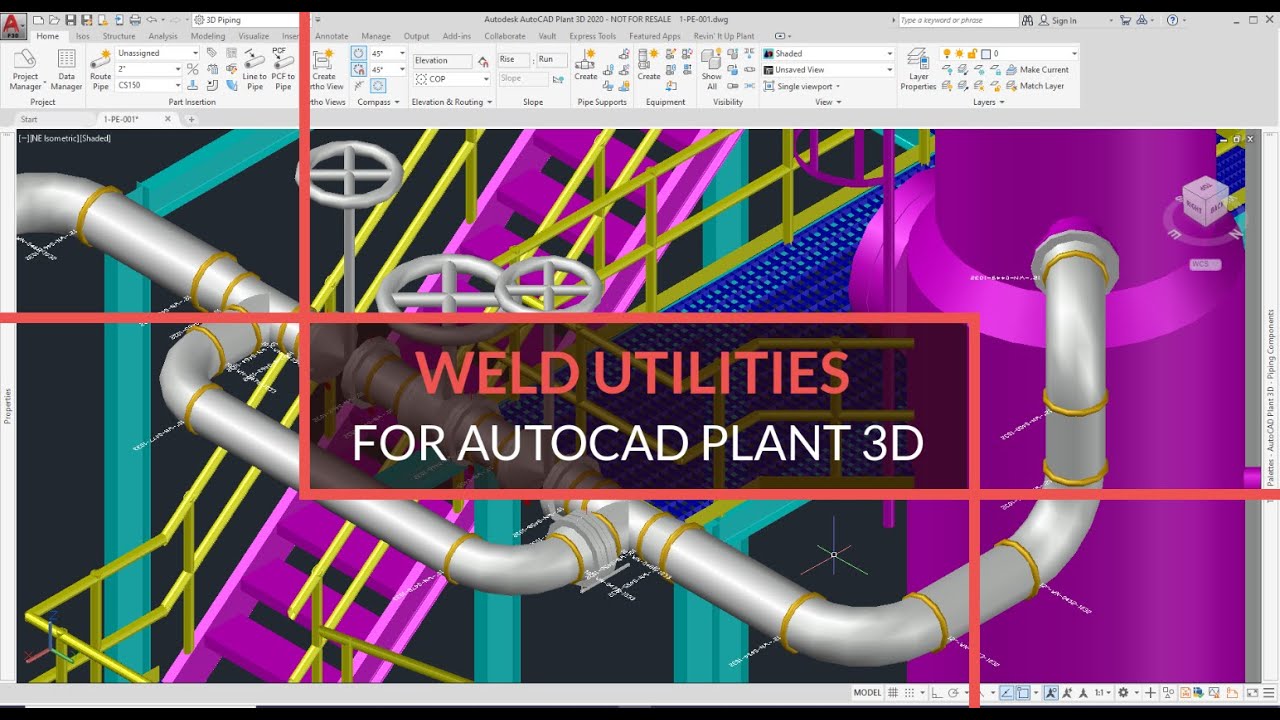
Task: Click the Undo arrow
Action: [x=151, y=20]
